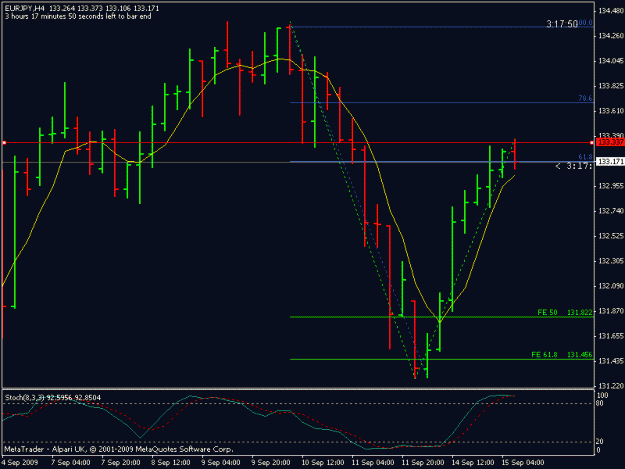Select the 131.870 price axis label
625x469 pixels.
click(611, 311)
